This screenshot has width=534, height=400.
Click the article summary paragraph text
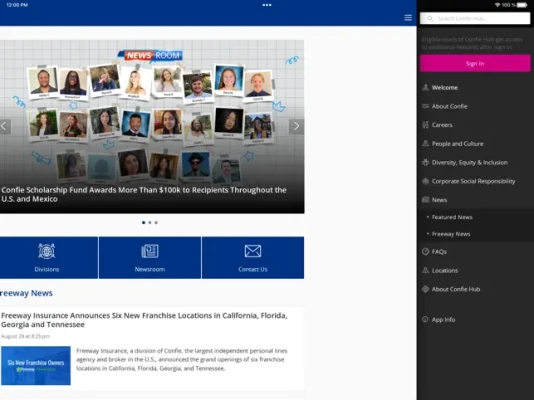(182, 359)
